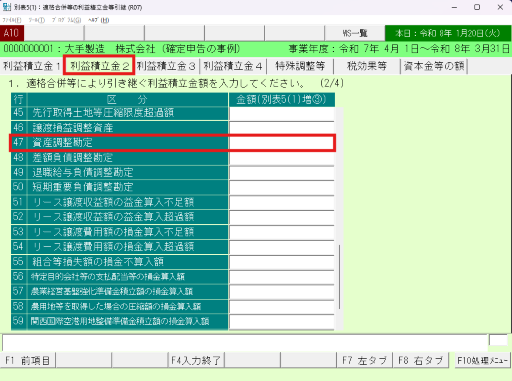Click the 金額(別表5(1)増③) column header

click(x=282, y=99)
